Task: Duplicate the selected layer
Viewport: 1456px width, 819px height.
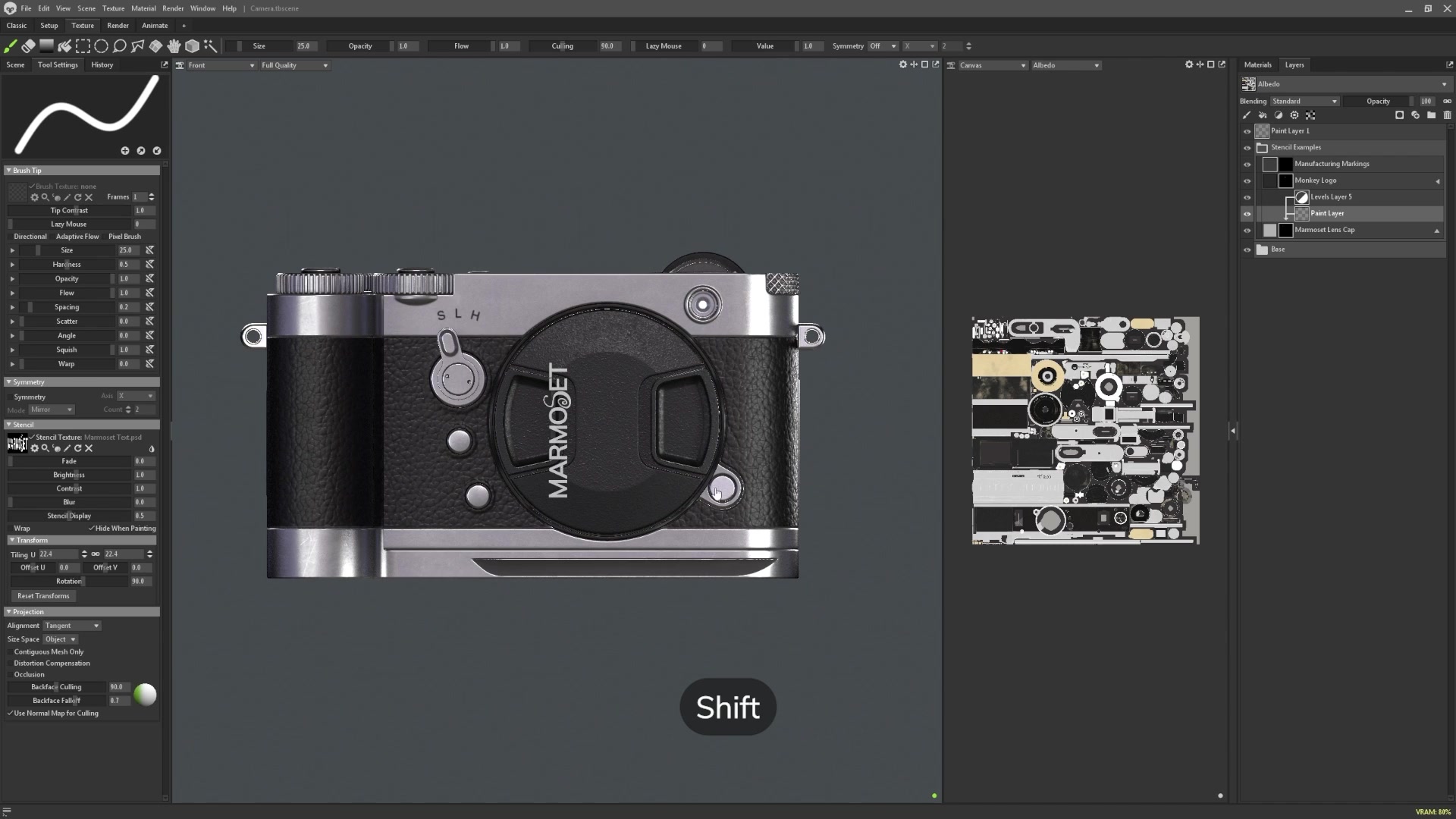Action: [1415, 115]
